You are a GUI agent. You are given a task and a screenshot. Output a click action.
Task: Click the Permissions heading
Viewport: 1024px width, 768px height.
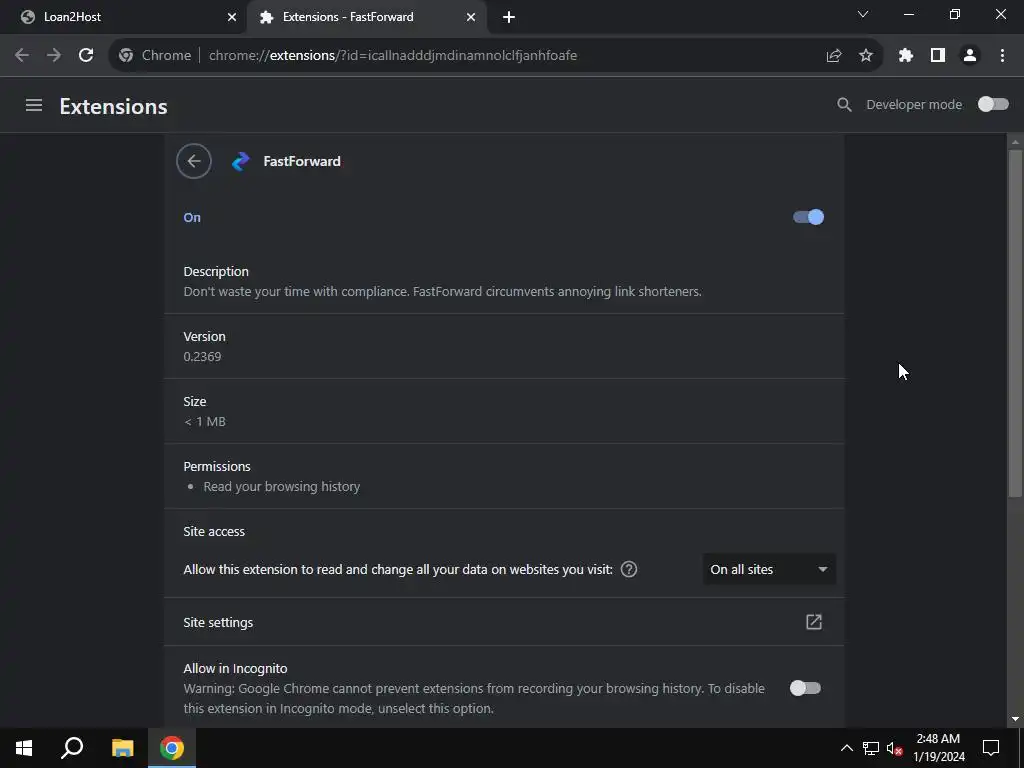click(x=217, y=466)
